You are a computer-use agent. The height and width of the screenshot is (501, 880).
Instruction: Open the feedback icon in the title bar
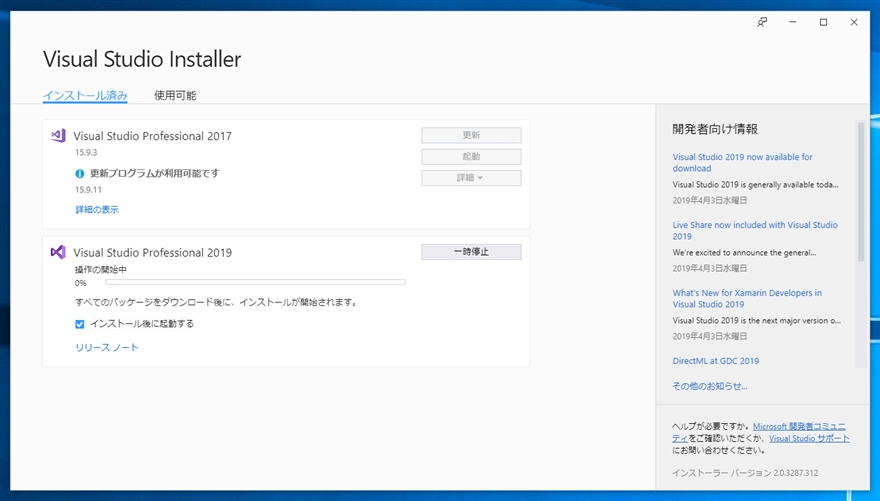click(x=762, y=22)
